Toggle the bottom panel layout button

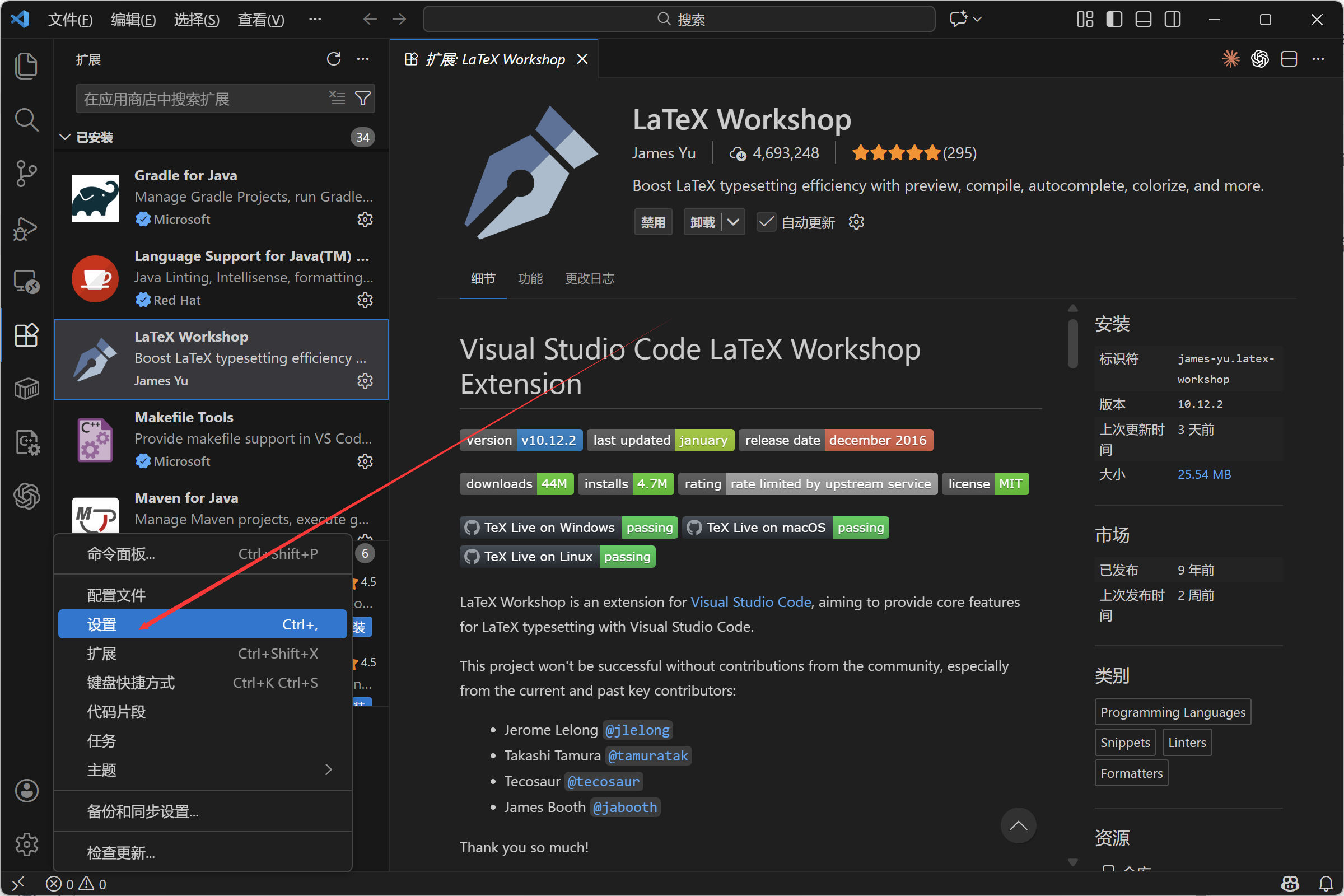pyautogui.click(x=1143, y=20)
